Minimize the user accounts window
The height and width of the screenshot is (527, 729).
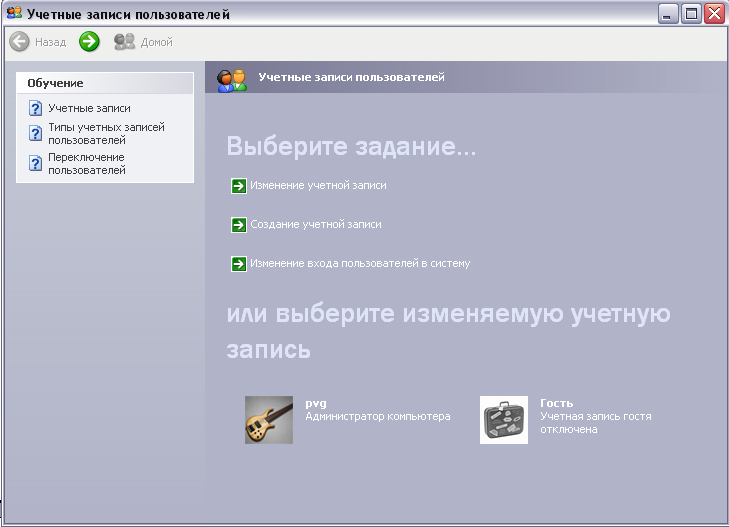click(668, 13)
